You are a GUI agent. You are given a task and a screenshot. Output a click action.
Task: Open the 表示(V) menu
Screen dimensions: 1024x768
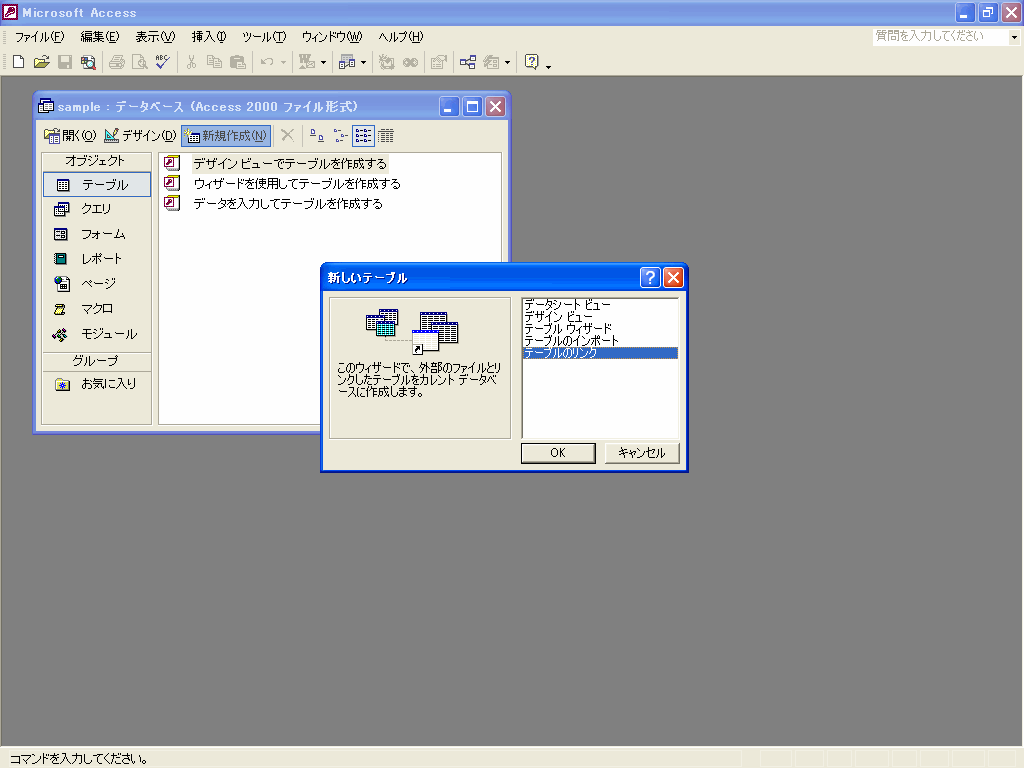coord(155,37)
